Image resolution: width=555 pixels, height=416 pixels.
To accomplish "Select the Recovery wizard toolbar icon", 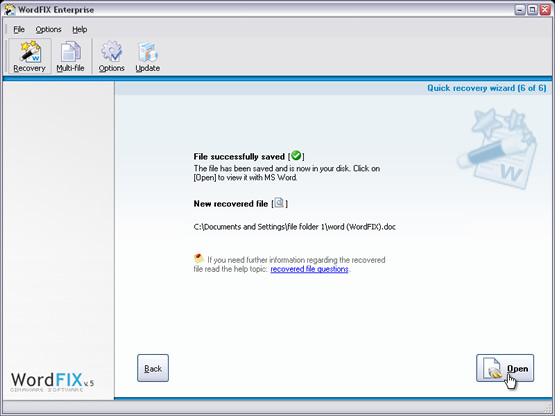I will point(30,56).
